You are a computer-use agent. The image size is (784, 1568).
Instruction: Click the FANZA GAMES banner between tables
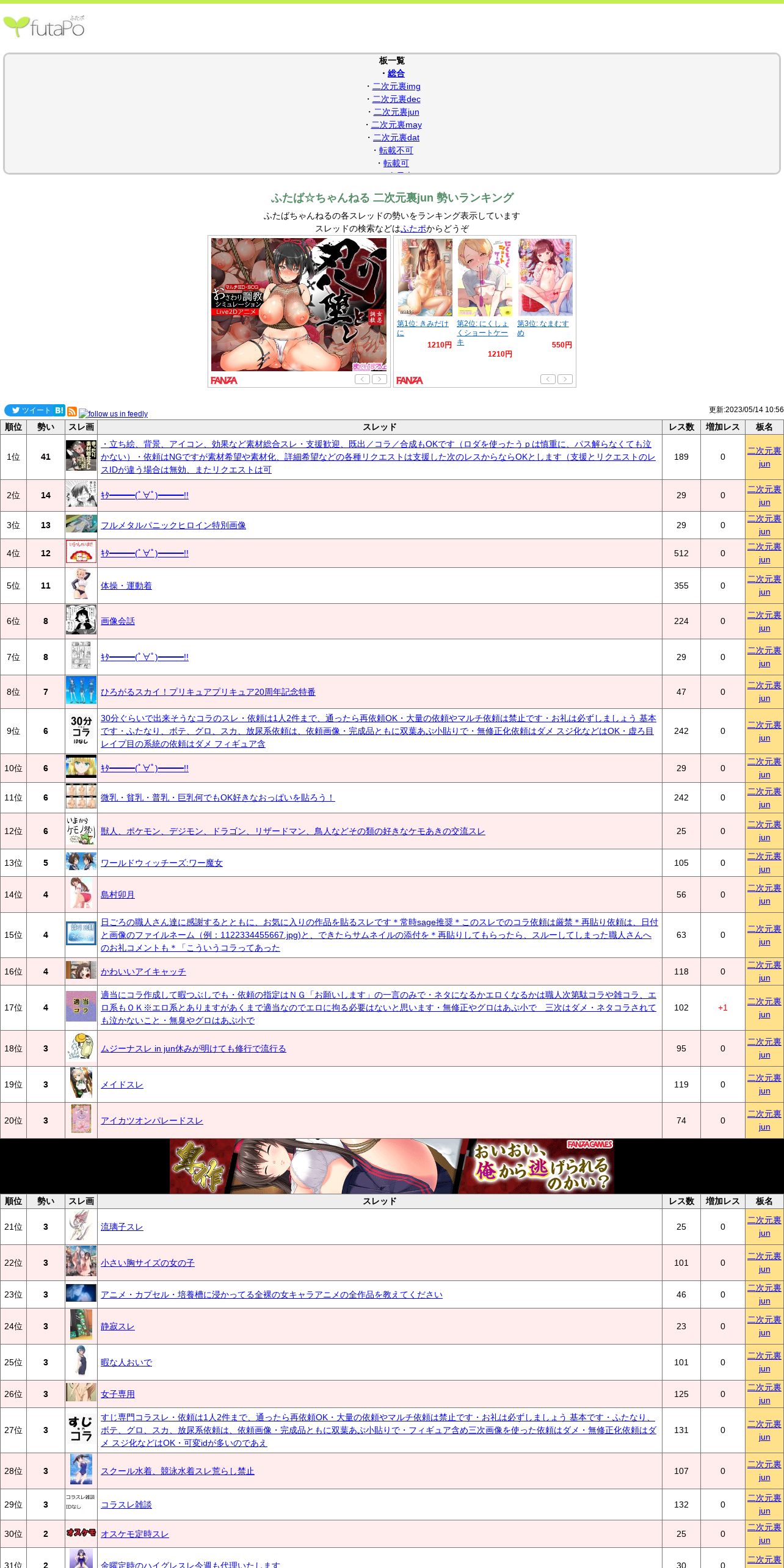click(392, 1166)
